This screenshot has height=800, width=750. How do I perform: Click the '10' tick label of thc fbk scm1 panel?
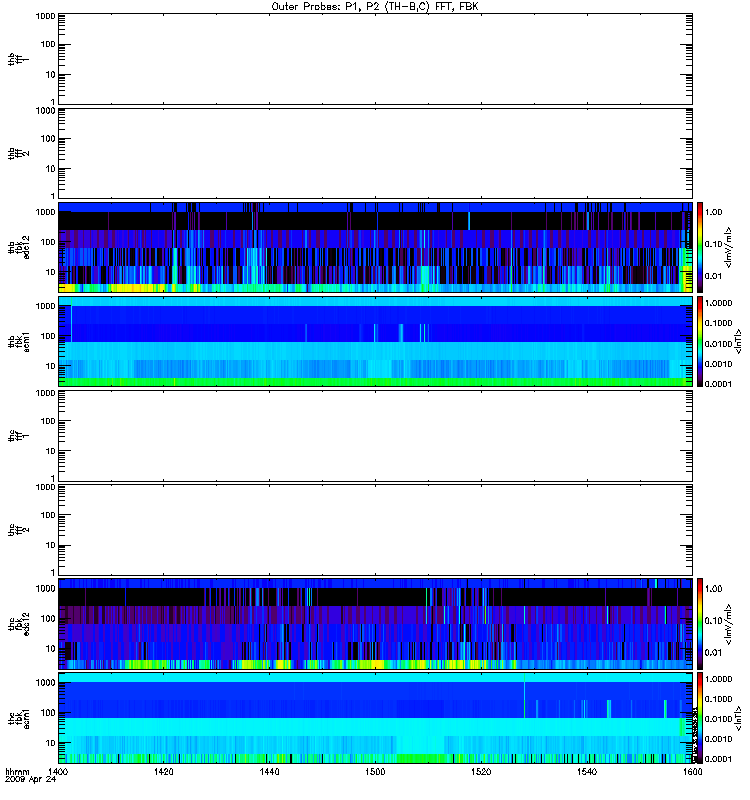[51, 743]
